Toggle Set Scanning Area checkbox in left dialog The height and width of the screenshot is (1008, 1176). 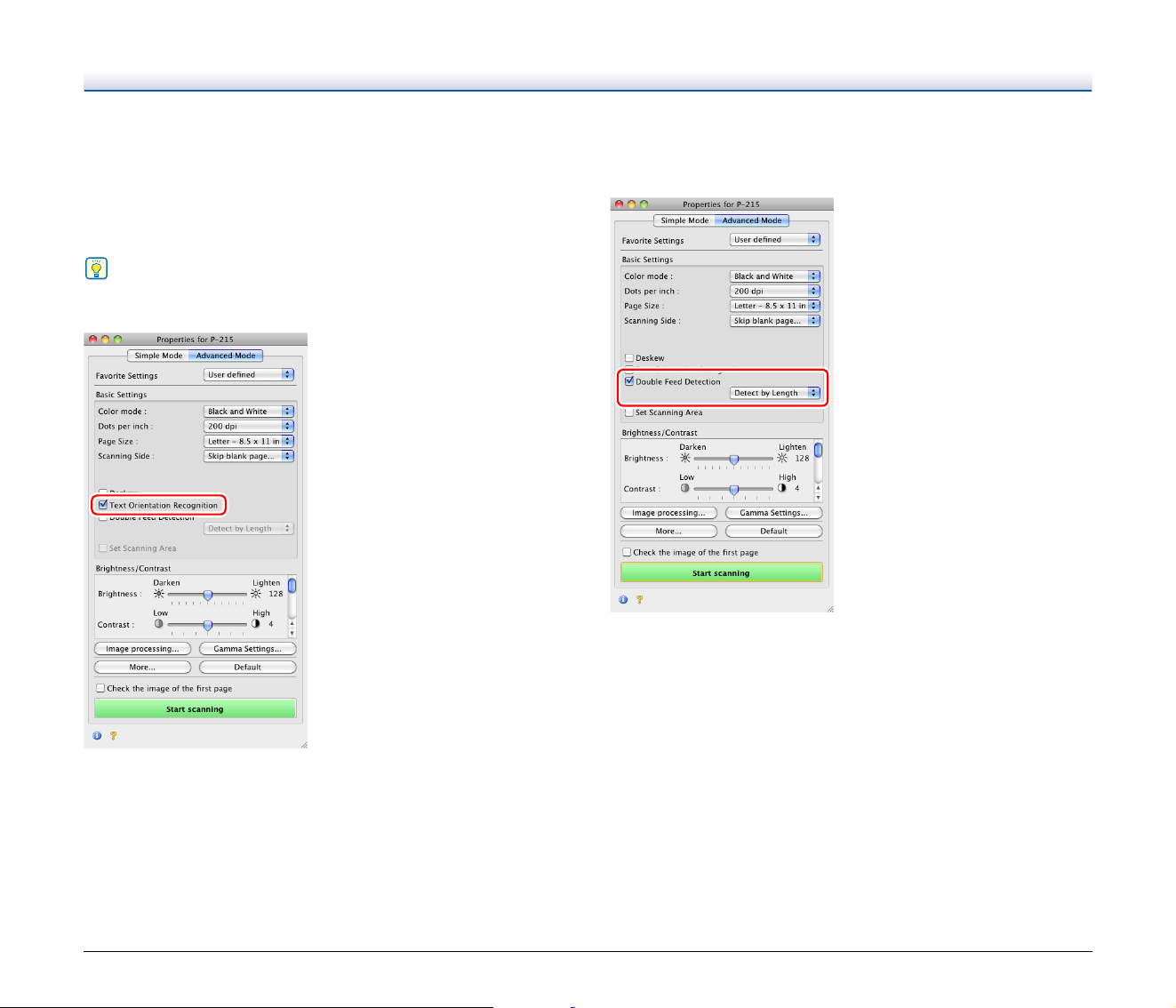click(x=103, y=548)
